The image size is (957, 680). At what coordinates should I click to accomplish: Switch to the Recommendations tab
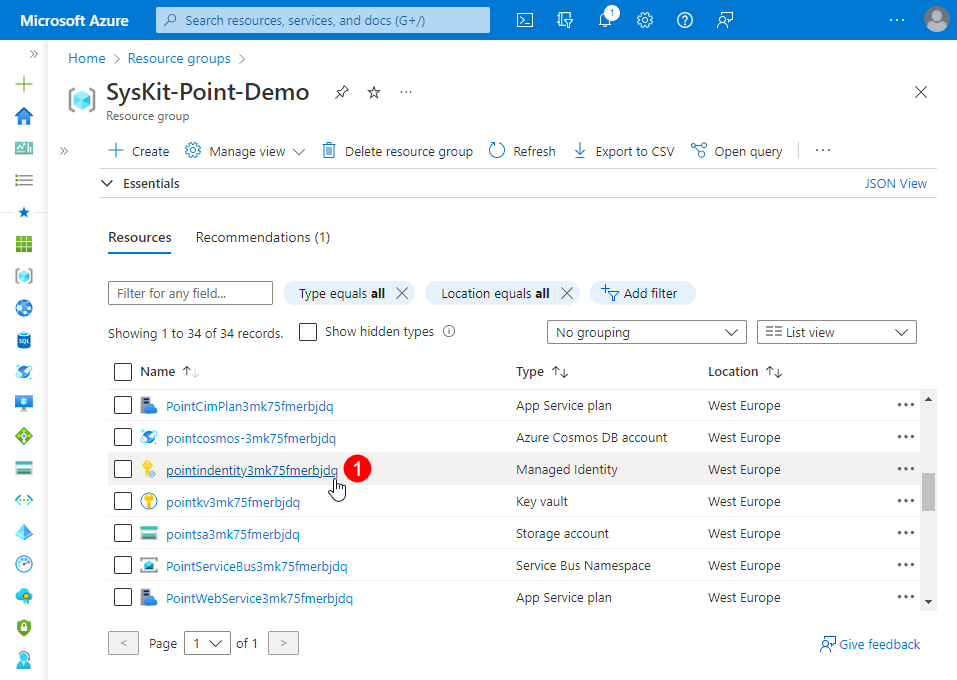point(262,237)
